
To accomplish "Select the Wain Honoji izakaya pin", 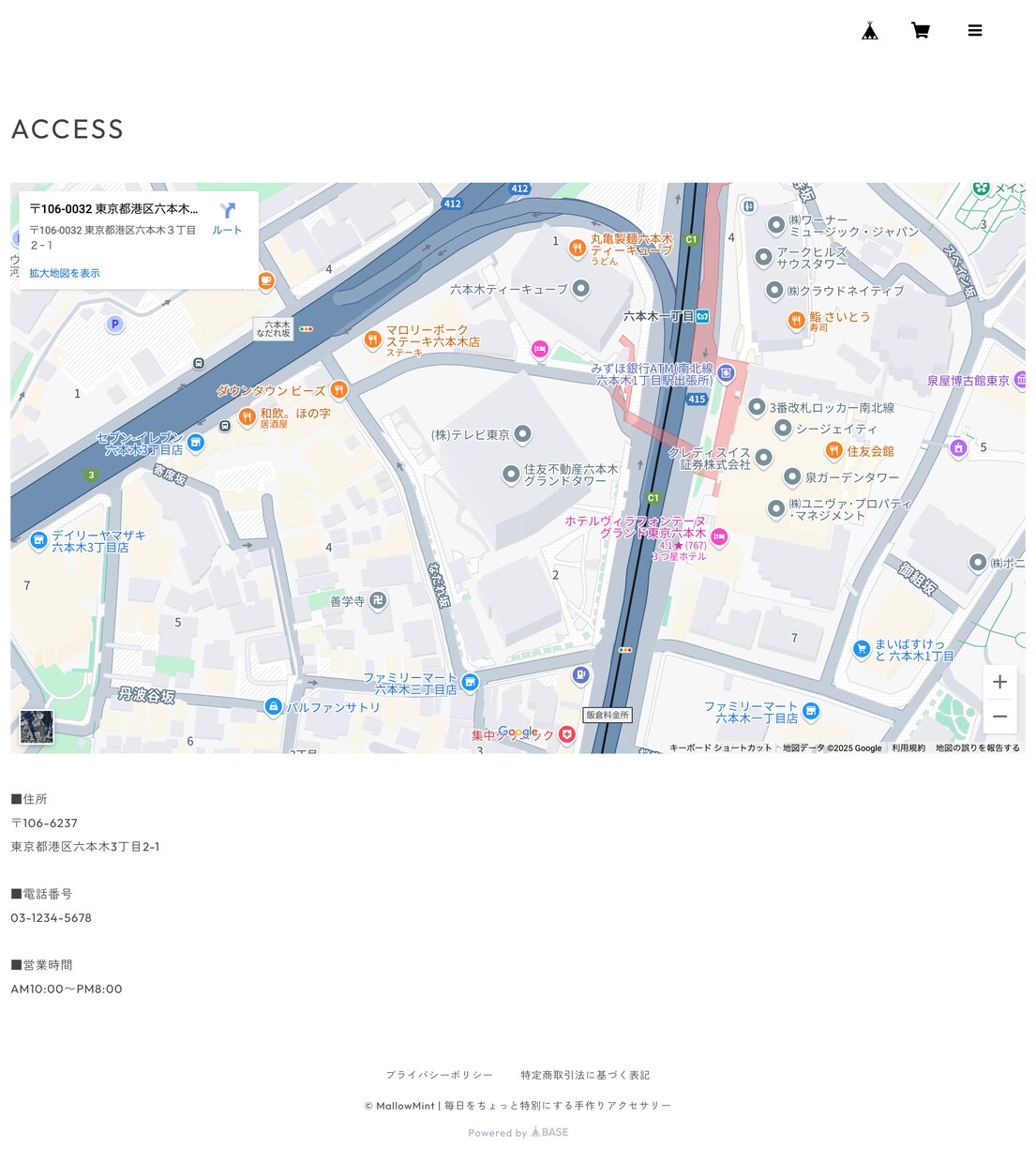I will pos(247,415).
